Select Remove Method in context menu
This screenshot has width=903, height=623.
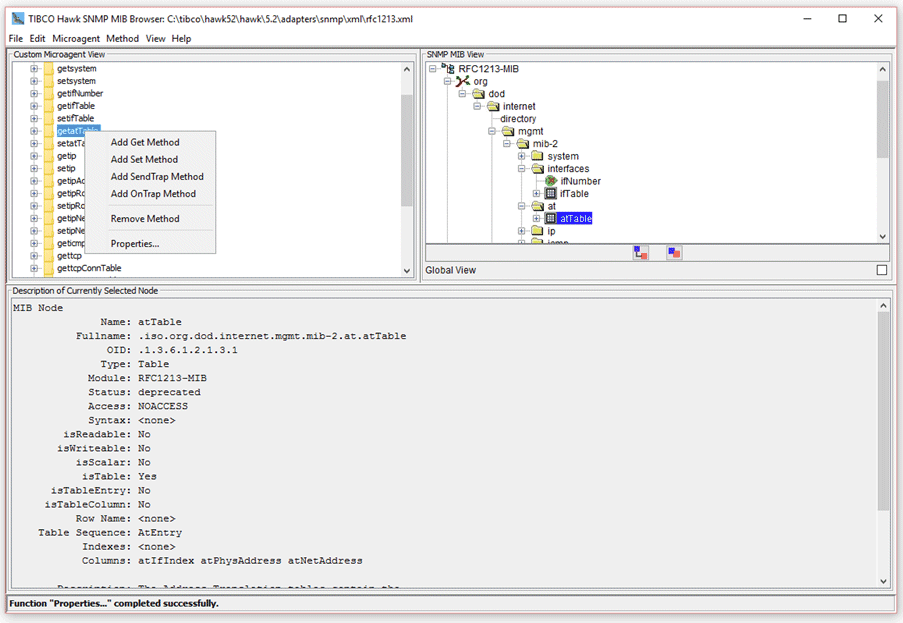coord(145,219)
